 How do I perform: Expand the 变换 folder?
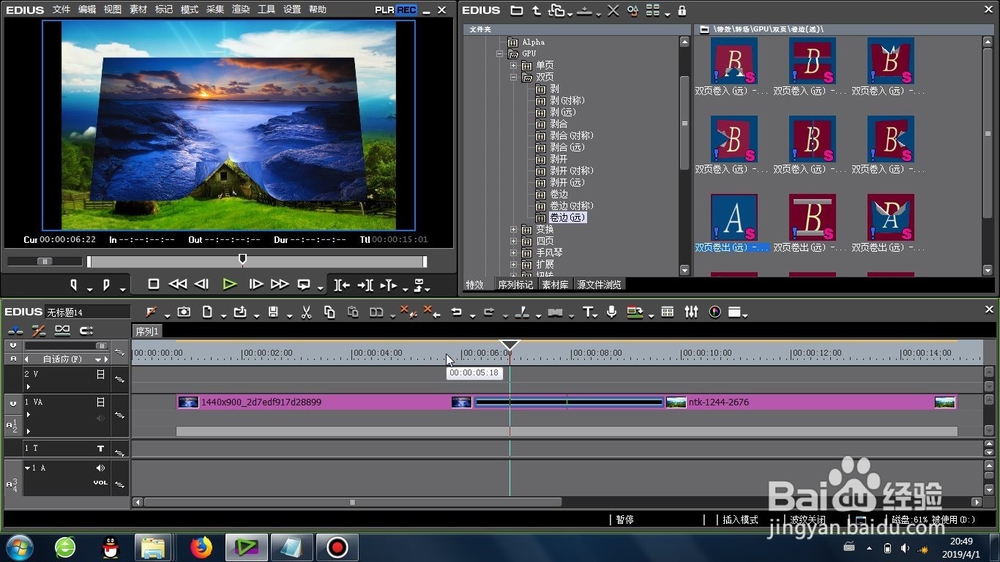tap(513, 229)
